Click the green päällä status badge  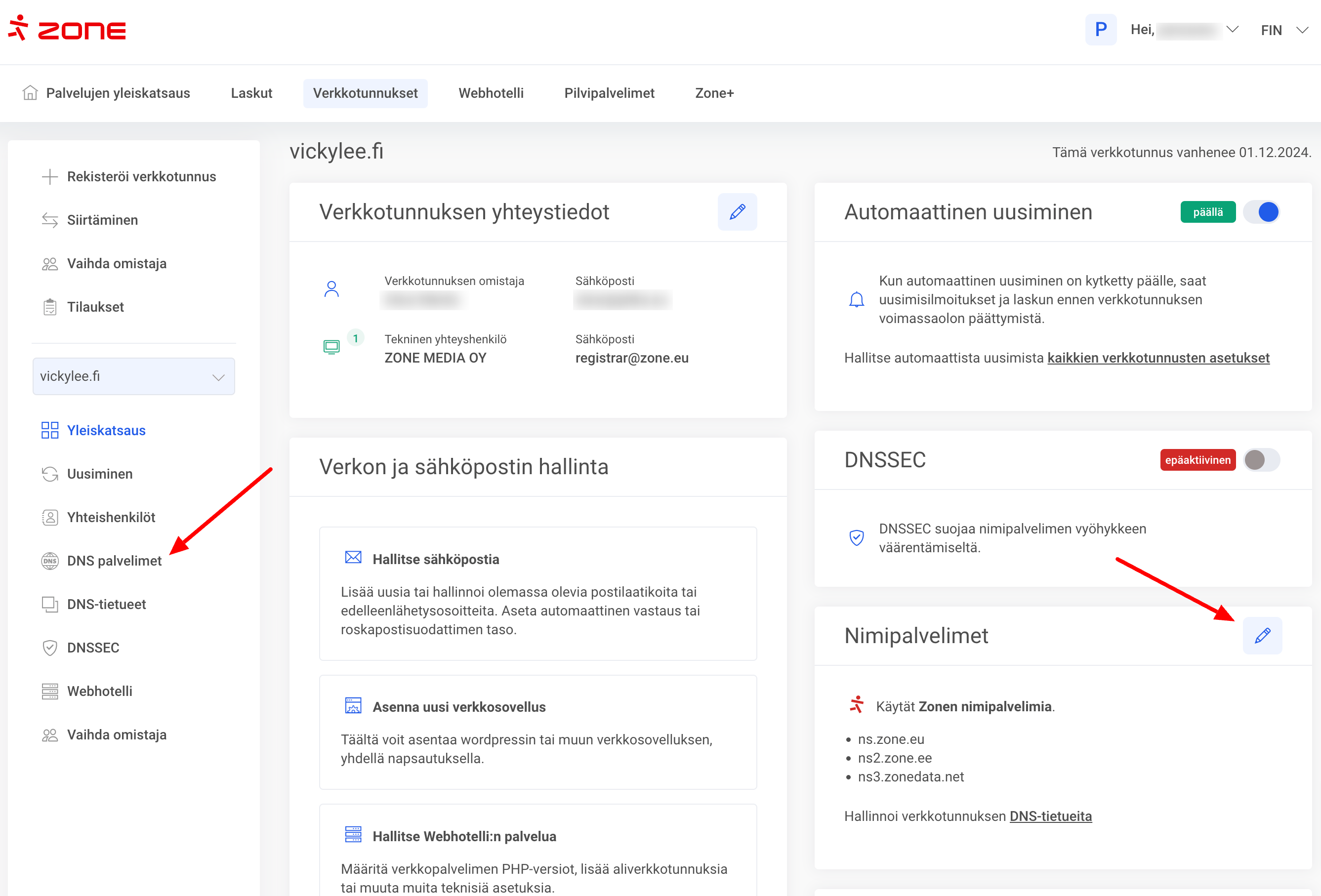[1207, 212]
